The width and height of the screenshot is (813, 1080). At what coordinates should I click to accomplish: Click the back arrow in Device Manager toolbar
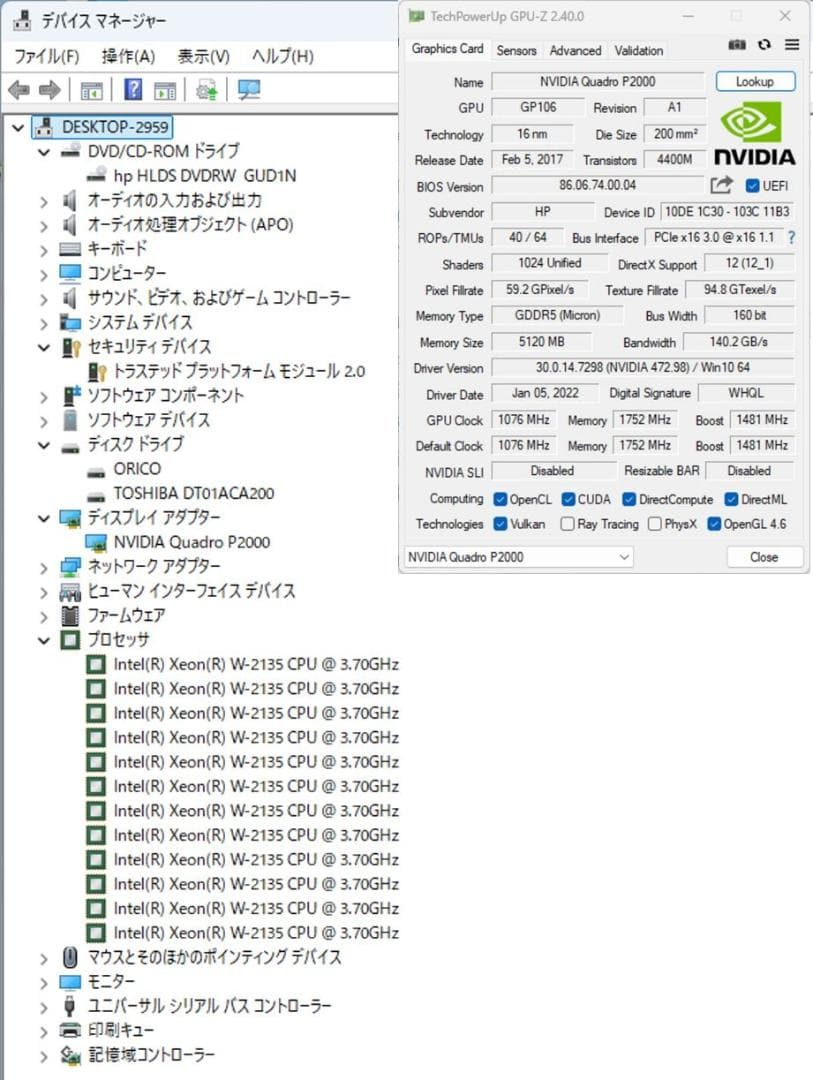pos(16,90)
